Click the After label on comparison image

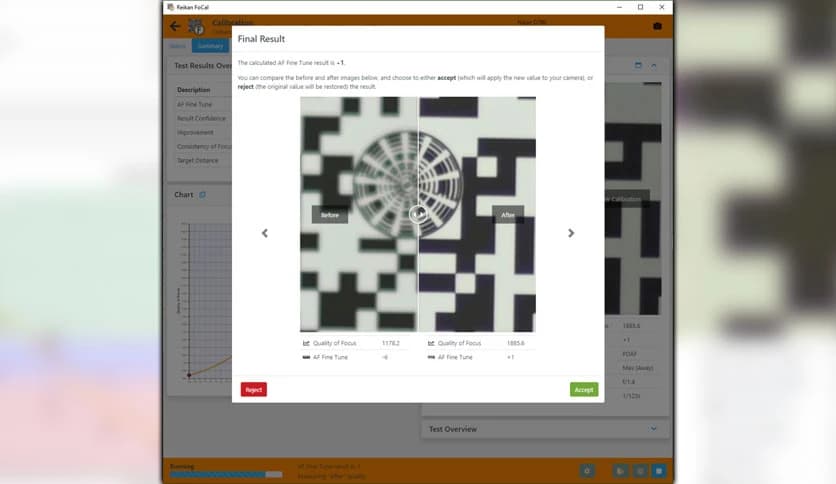[x=508, y=215]
